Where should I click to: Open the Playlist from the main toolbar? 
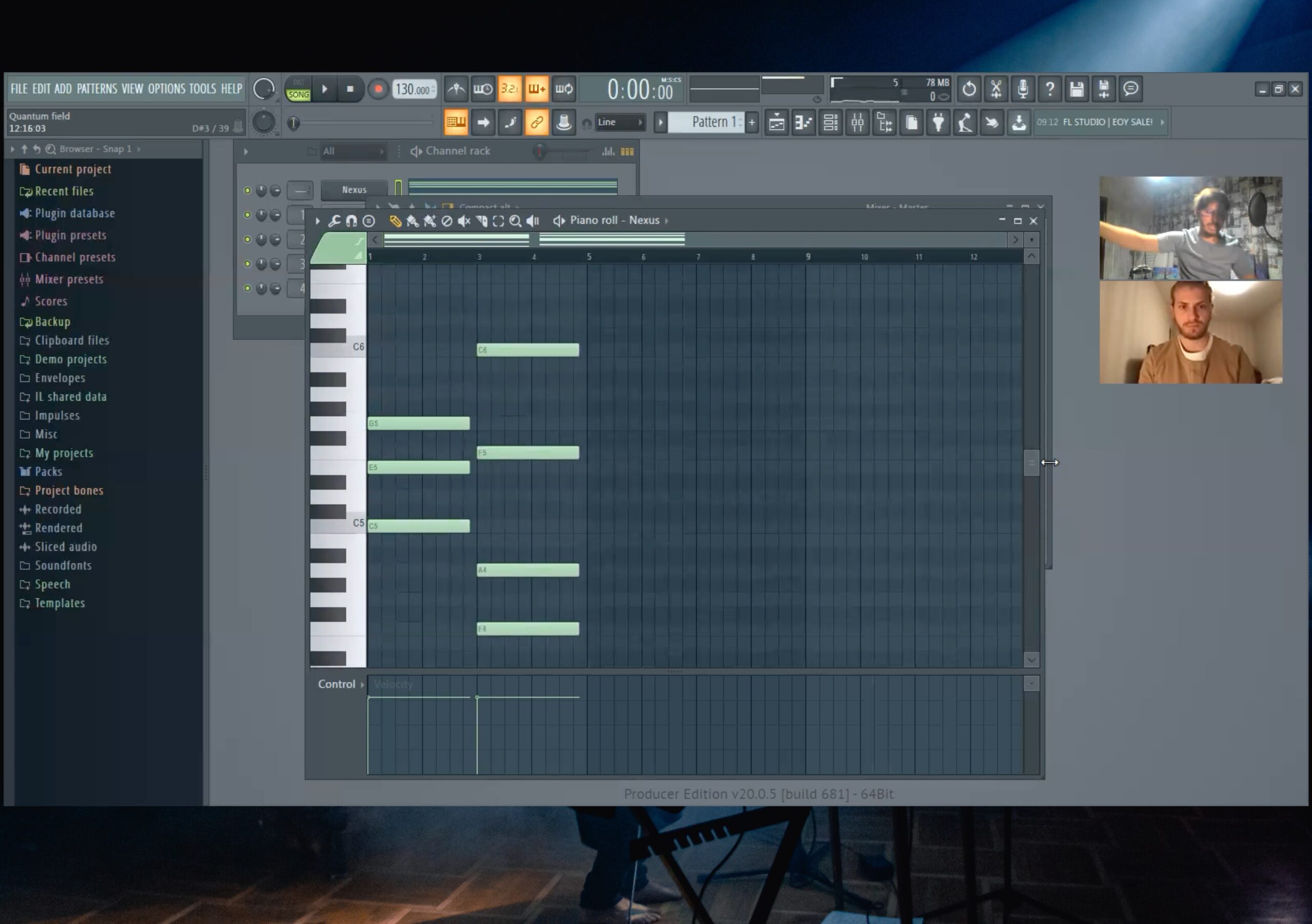click(x=776, y=122)
